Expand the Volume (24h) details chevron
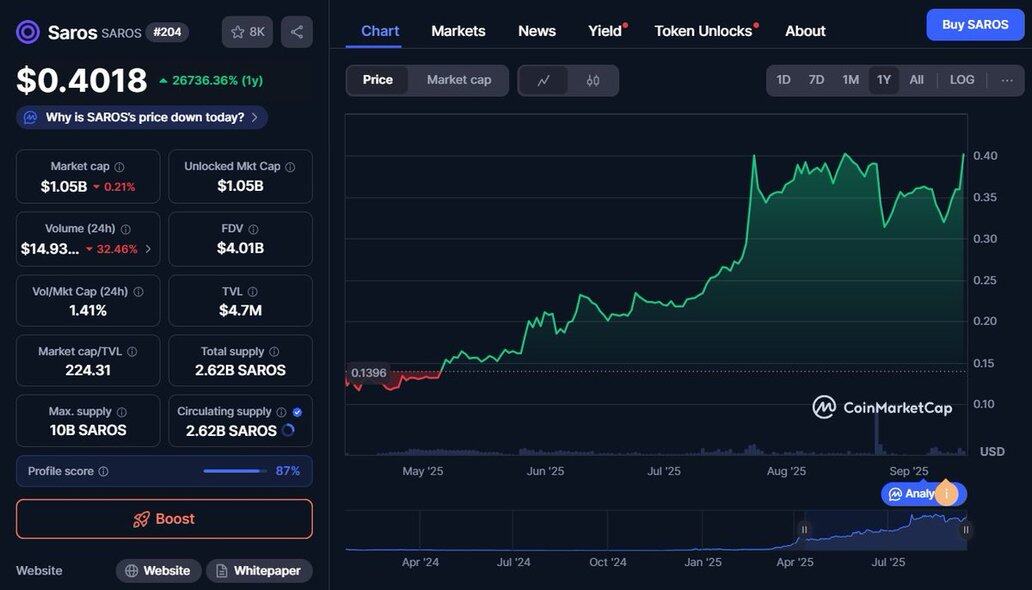The image size is (1032, 590). [148, 249]
